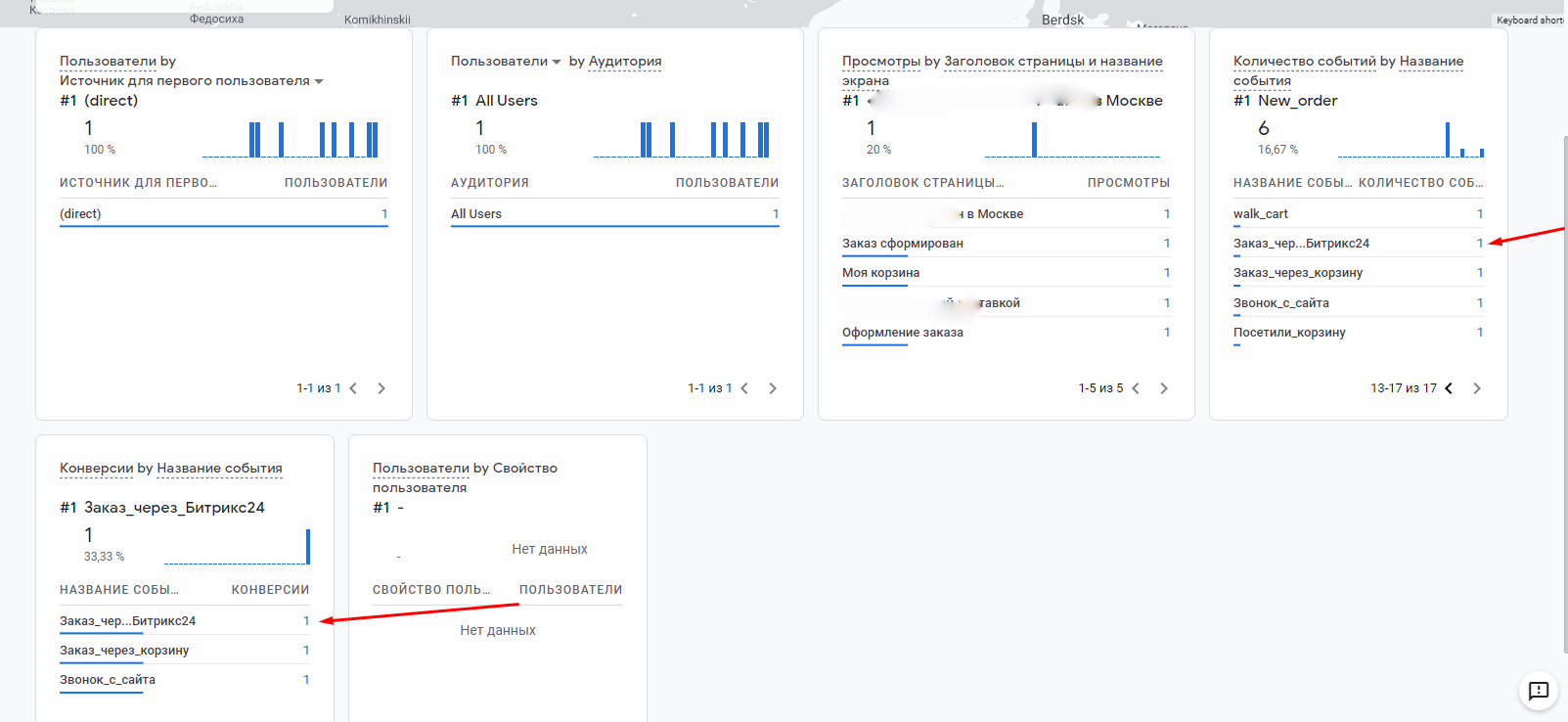Click next page arrow in Аудитория card
1568x722 pixels.
773,388
